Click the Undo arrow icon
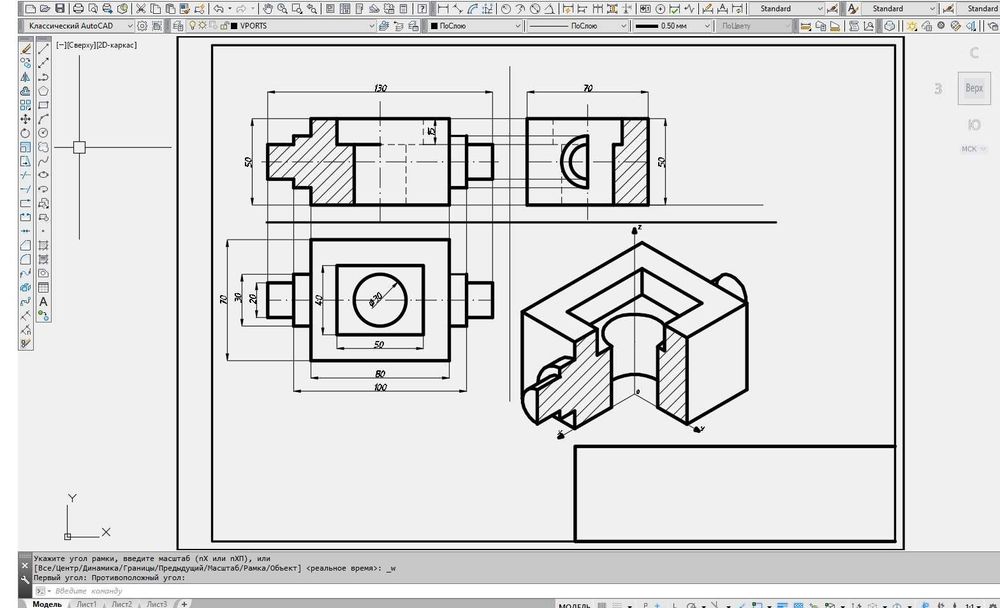Image resolution: width=1000 pixels, height=608 pixels. coord(219,9)
